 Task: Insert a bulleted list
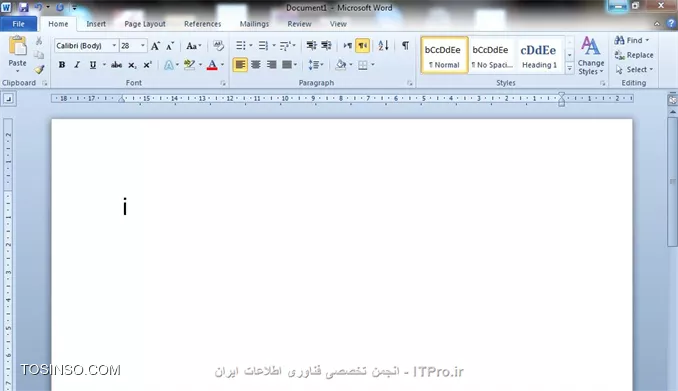pos(241,45)
